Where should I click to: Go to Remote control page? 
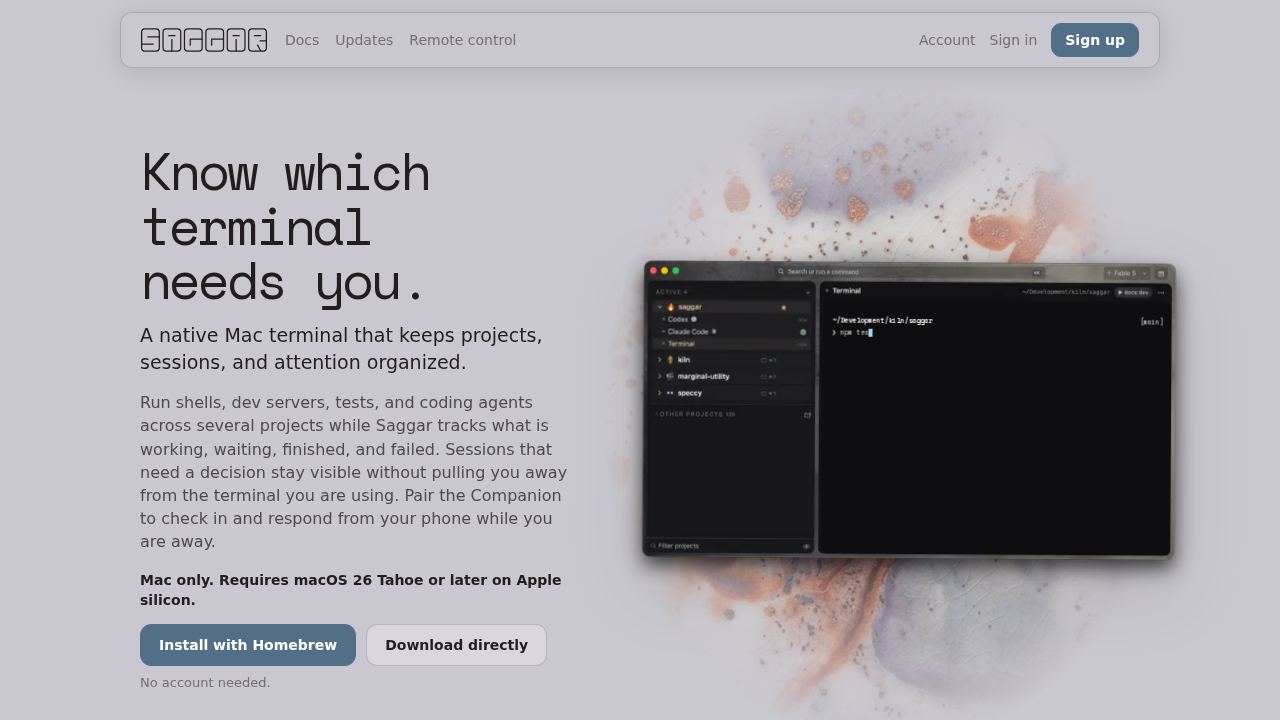[463, 40]
